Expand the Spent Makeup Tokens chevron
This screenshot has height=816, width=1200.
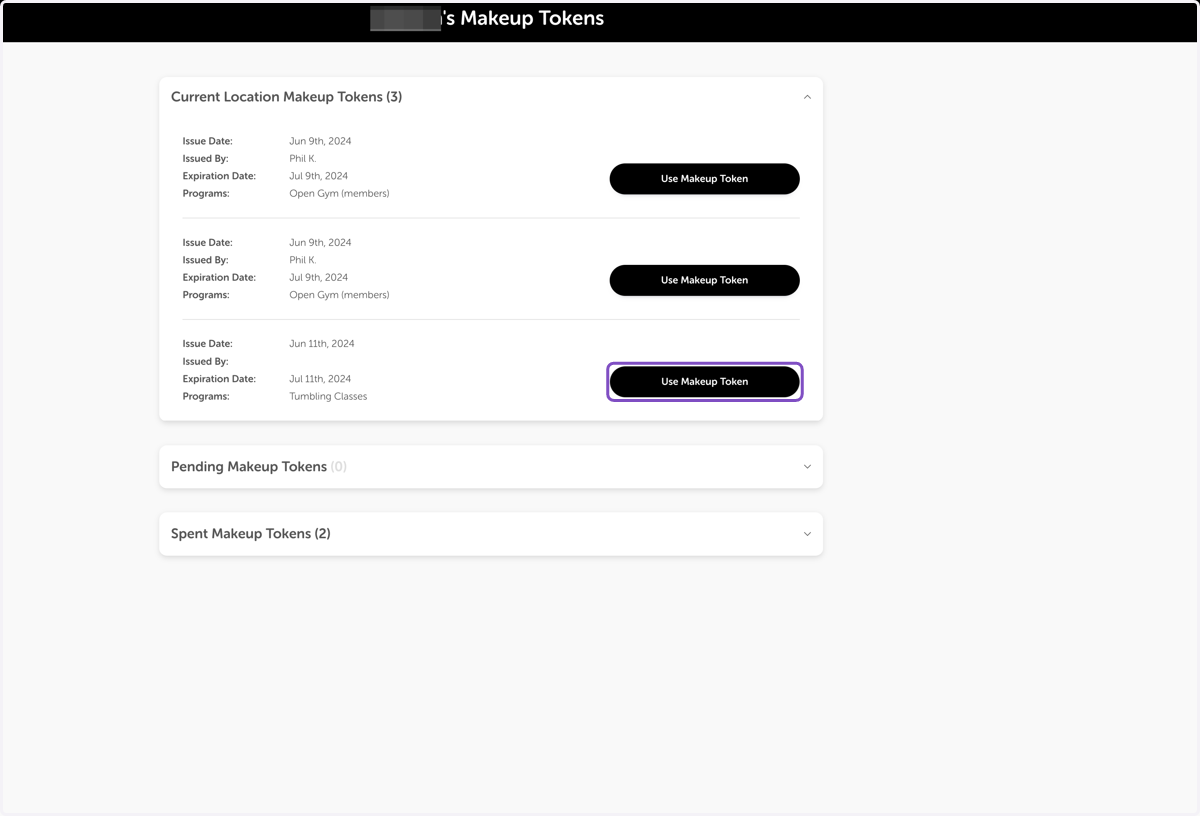(x=807, y=534)
